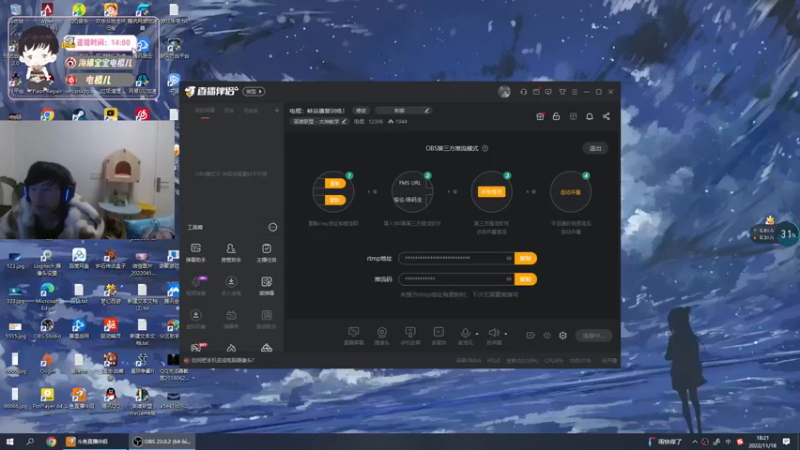Select the first scene tab with red underline

point(205,111)
